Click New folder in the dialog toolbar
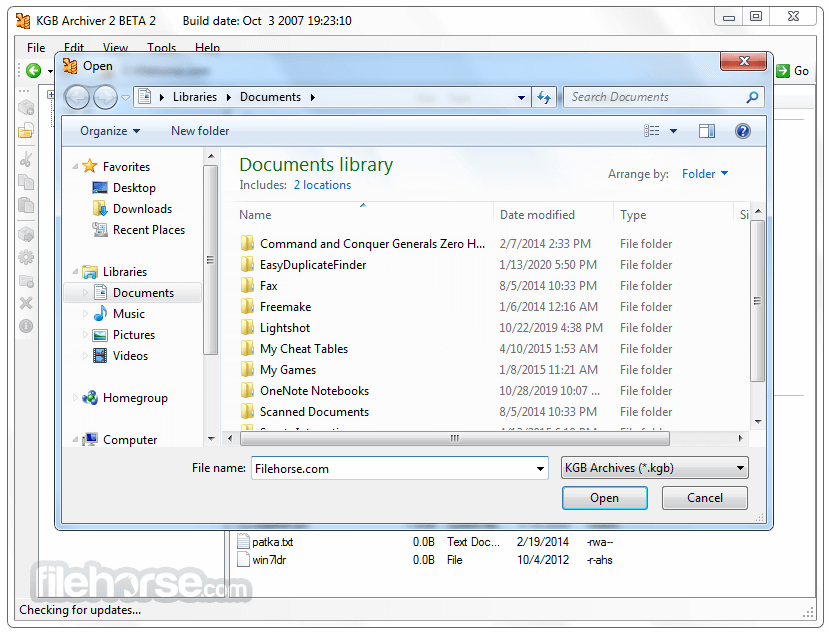The height and width of the screenshot is (633, 829). pos(200,131)
